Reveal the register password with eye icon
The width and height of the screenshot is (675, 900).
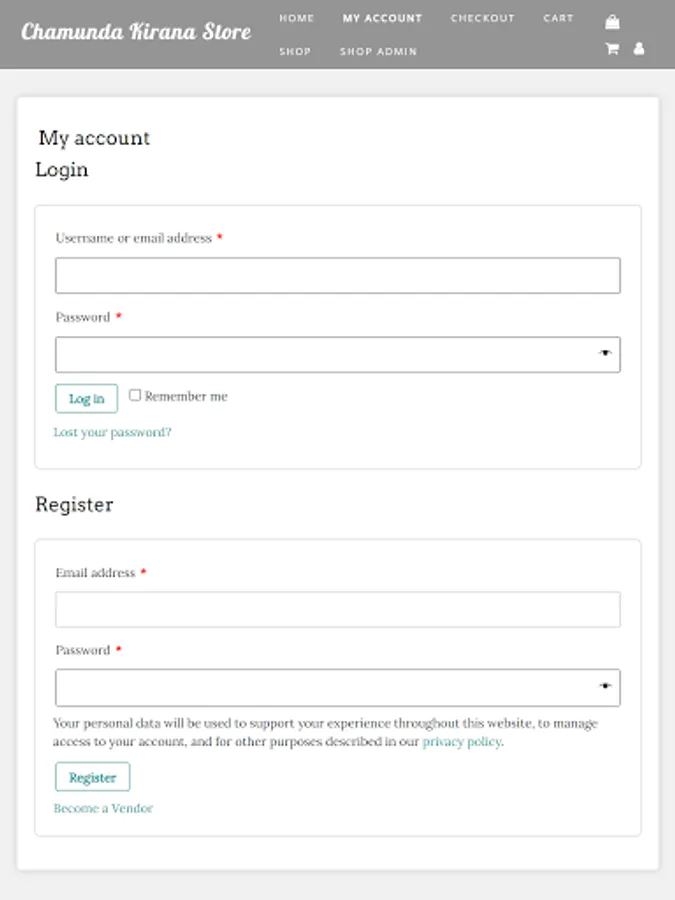point(605,687)
